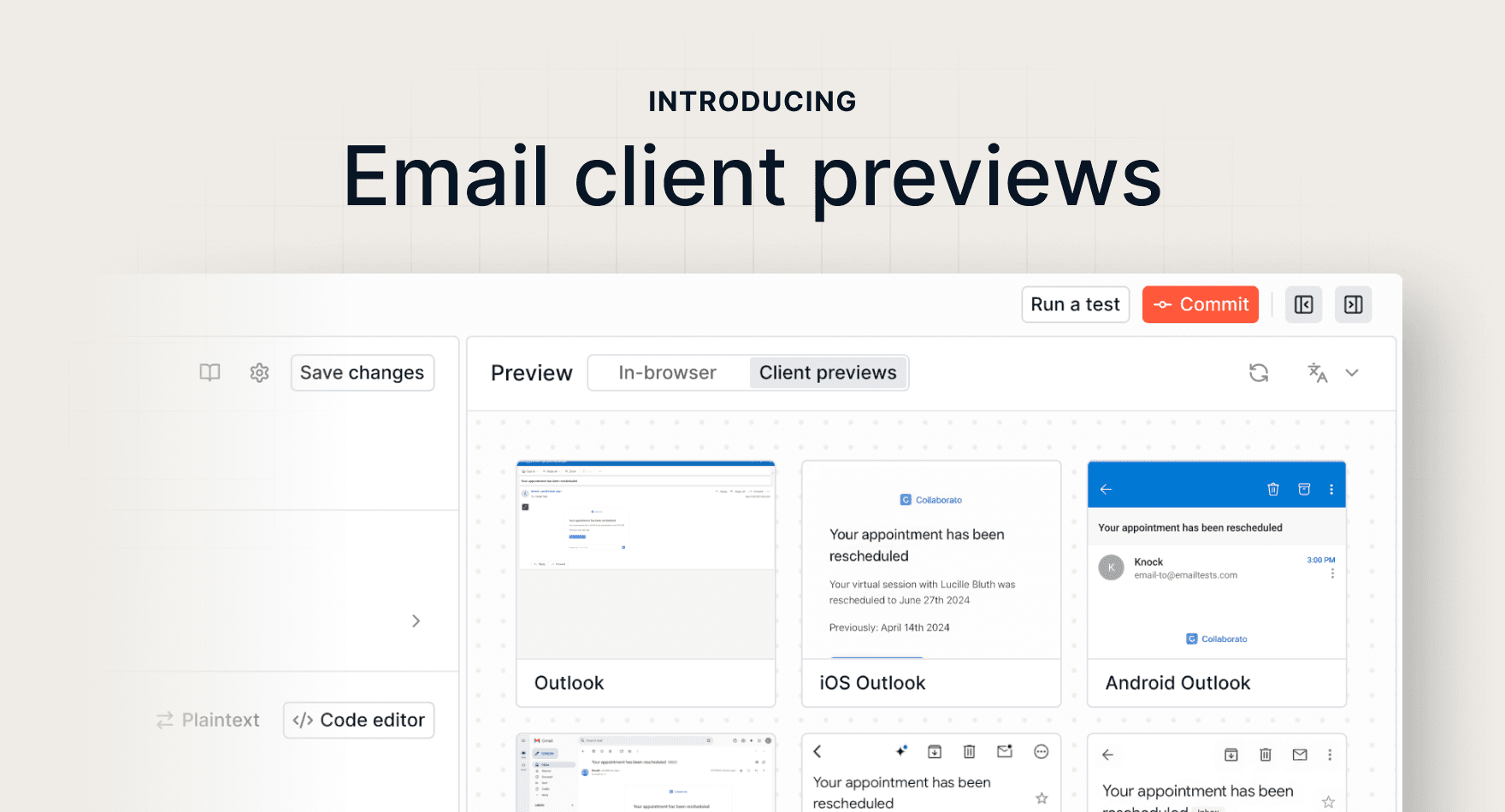Click the translate language icon

(1317, 373)
